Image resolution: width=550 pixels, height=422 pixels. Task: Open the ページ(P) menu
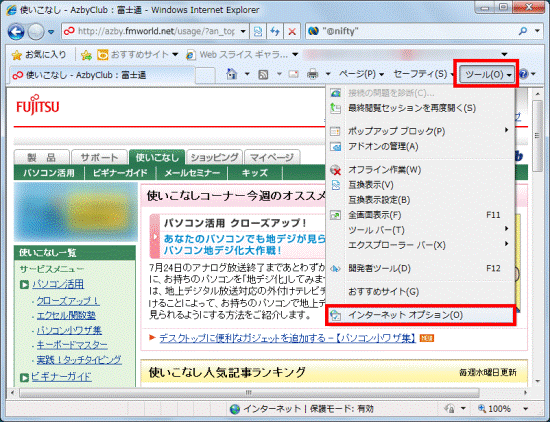coord(362,74)
